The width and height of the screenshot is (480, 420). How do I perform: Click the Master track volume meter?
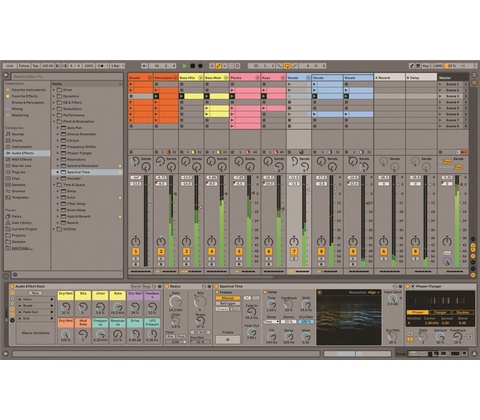pos(457,220)
